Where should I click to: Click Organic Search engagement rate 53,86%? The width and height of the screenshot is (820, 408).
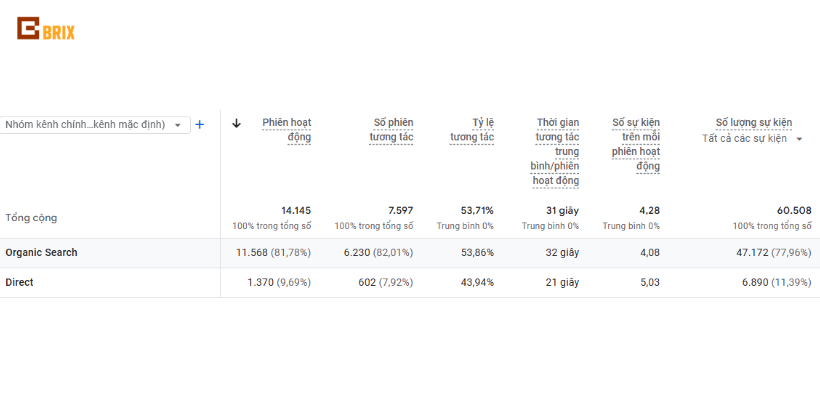coord(474,253)
